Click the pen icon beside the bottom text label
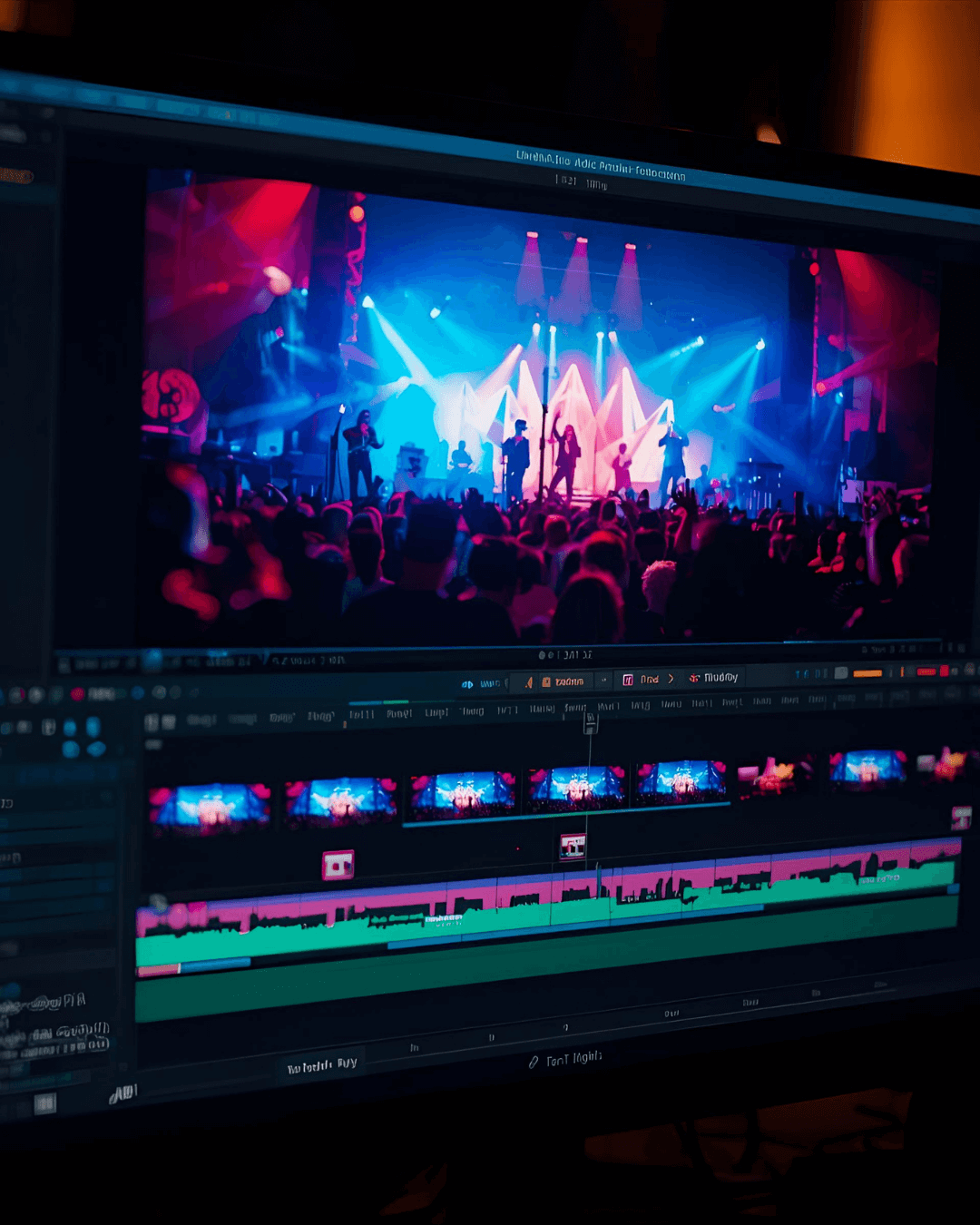 click(534, 1062)
